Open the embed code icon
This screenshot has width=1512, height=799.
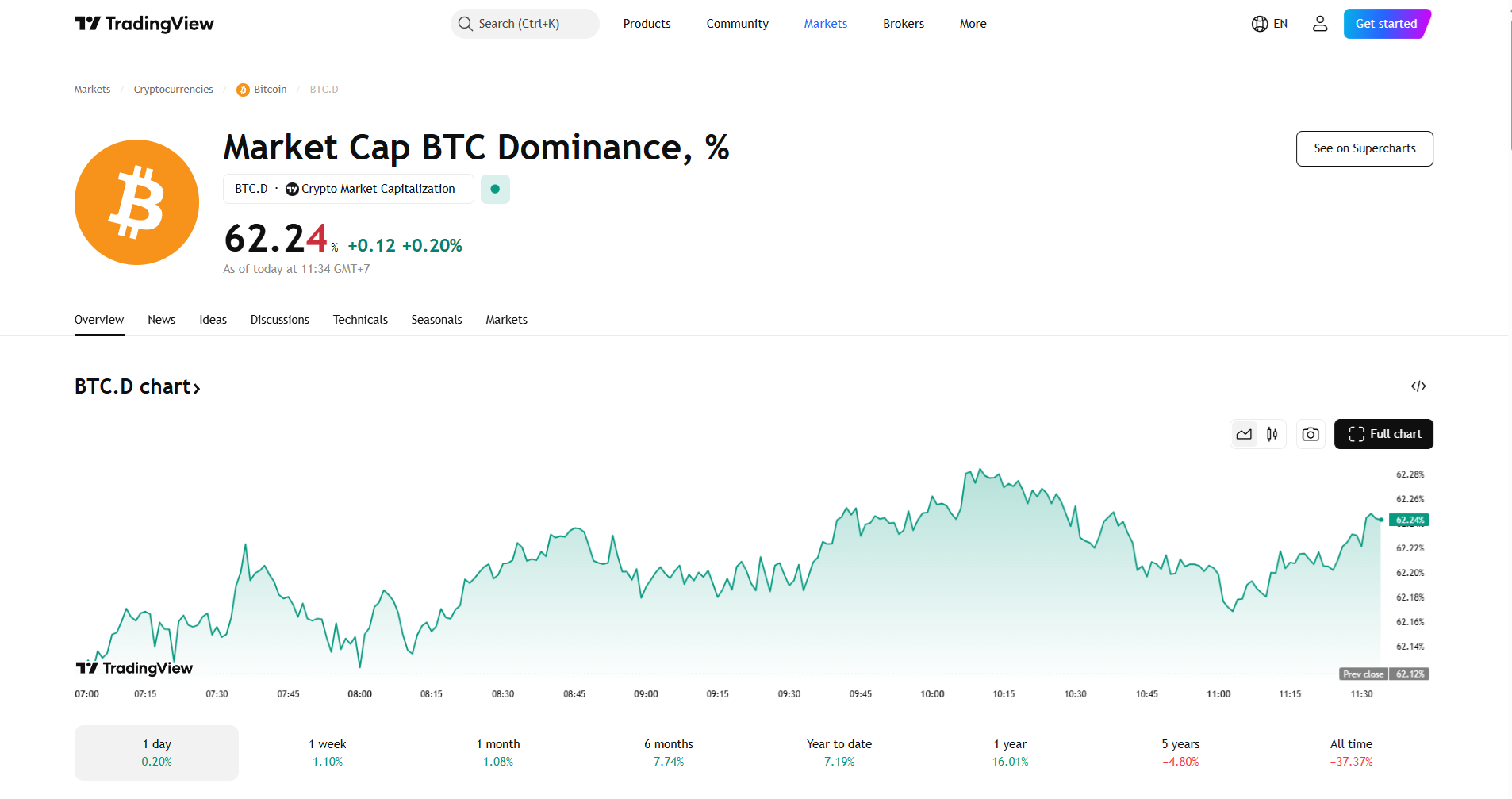click(x=1418, y=386)
